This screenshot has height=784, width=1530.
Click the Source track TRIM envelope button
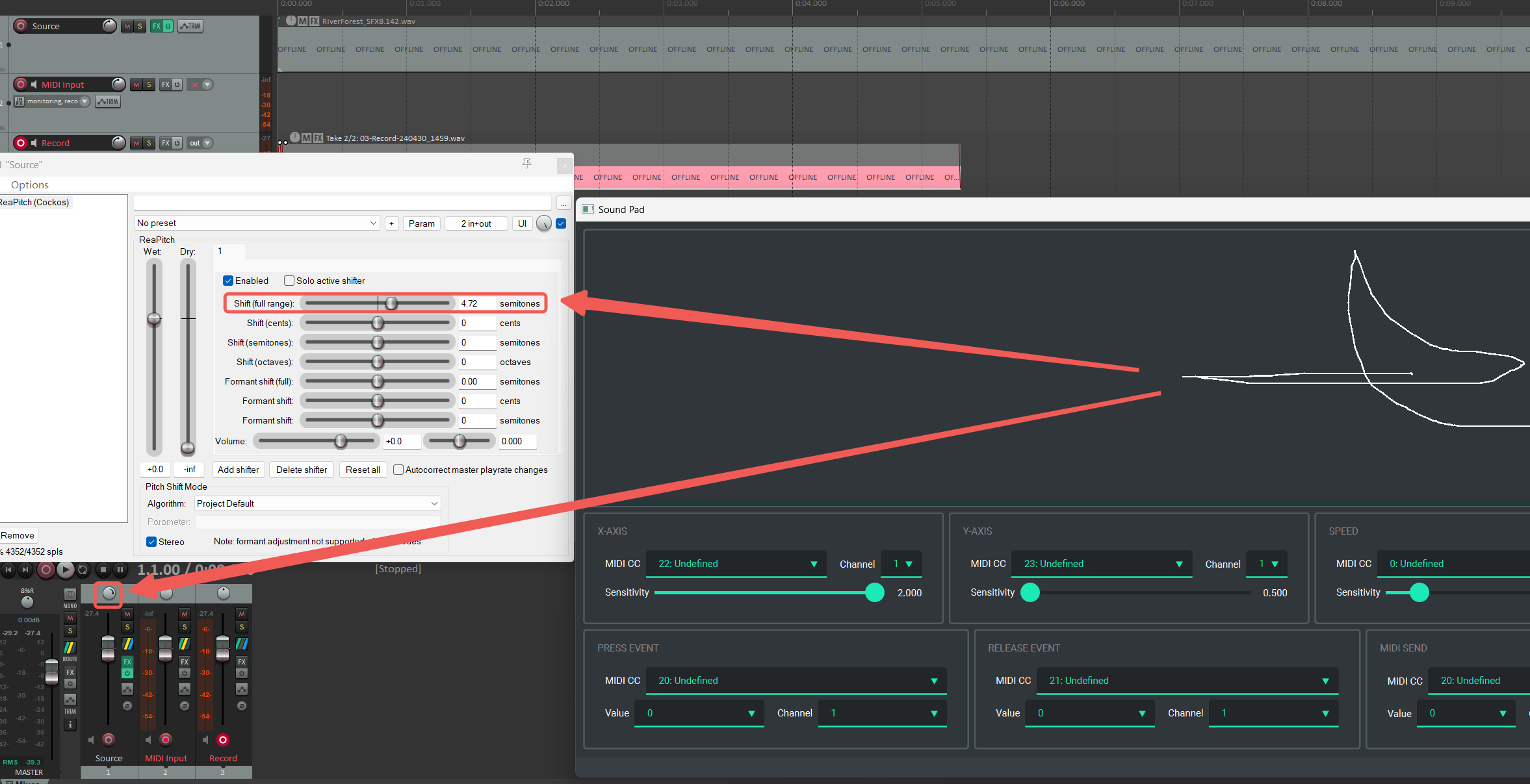point(190,26)
